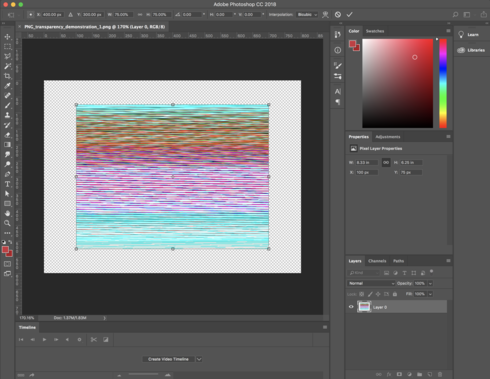Commit the transform with the checkmark

349,15
